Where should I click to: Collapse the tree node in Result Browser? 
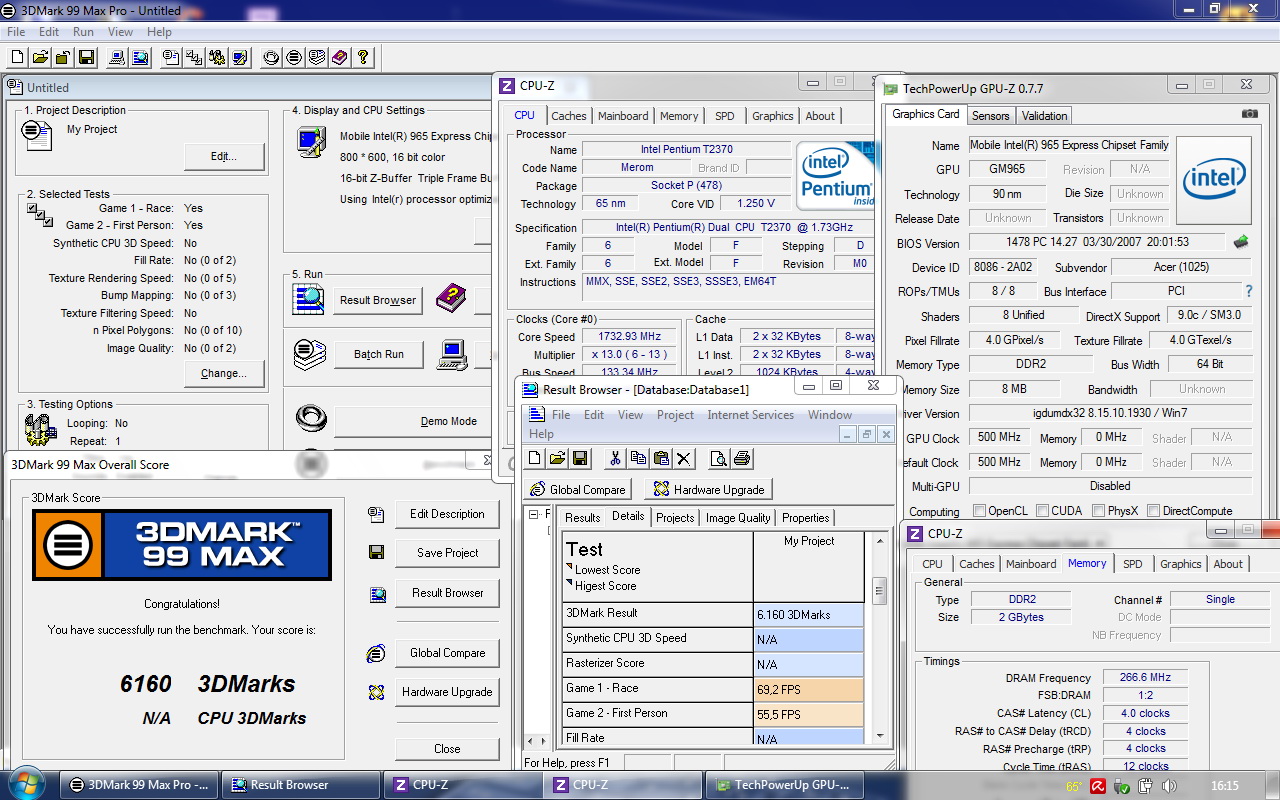[535, 514]
